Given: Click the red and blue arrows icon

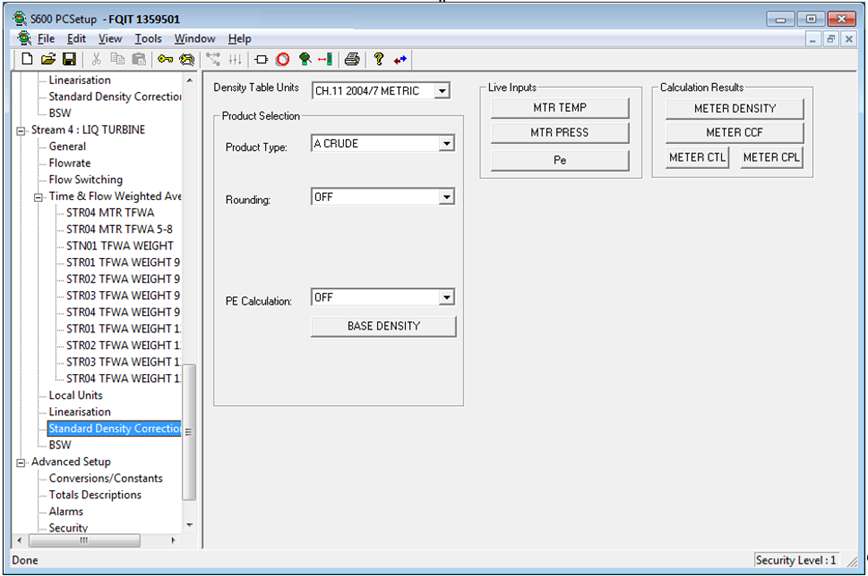Looking at the screenshot, I should (x=400, y=59).
